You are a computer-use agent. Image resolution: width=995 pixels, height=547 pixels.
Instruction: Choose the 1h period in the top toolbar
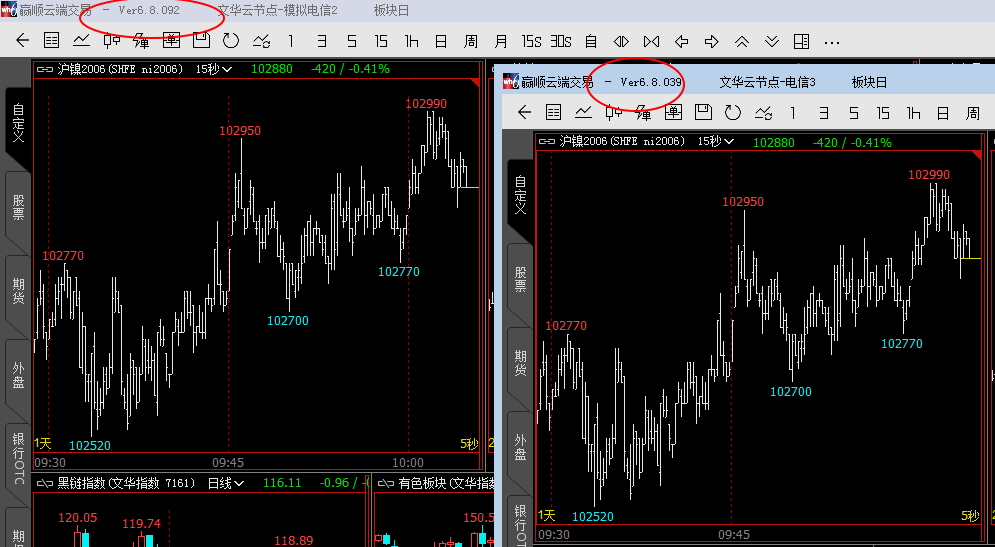point(411,41)
